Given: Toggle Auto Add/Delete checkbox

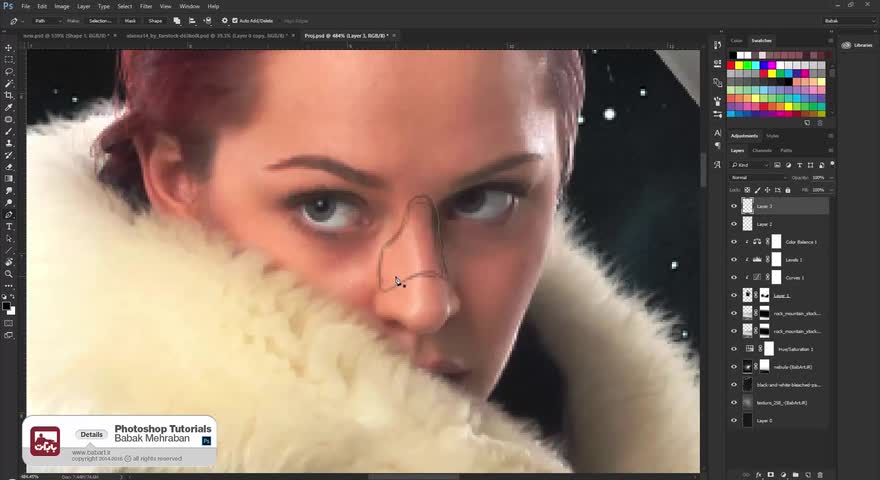Looking at the screenshot, I should (235, 21).
